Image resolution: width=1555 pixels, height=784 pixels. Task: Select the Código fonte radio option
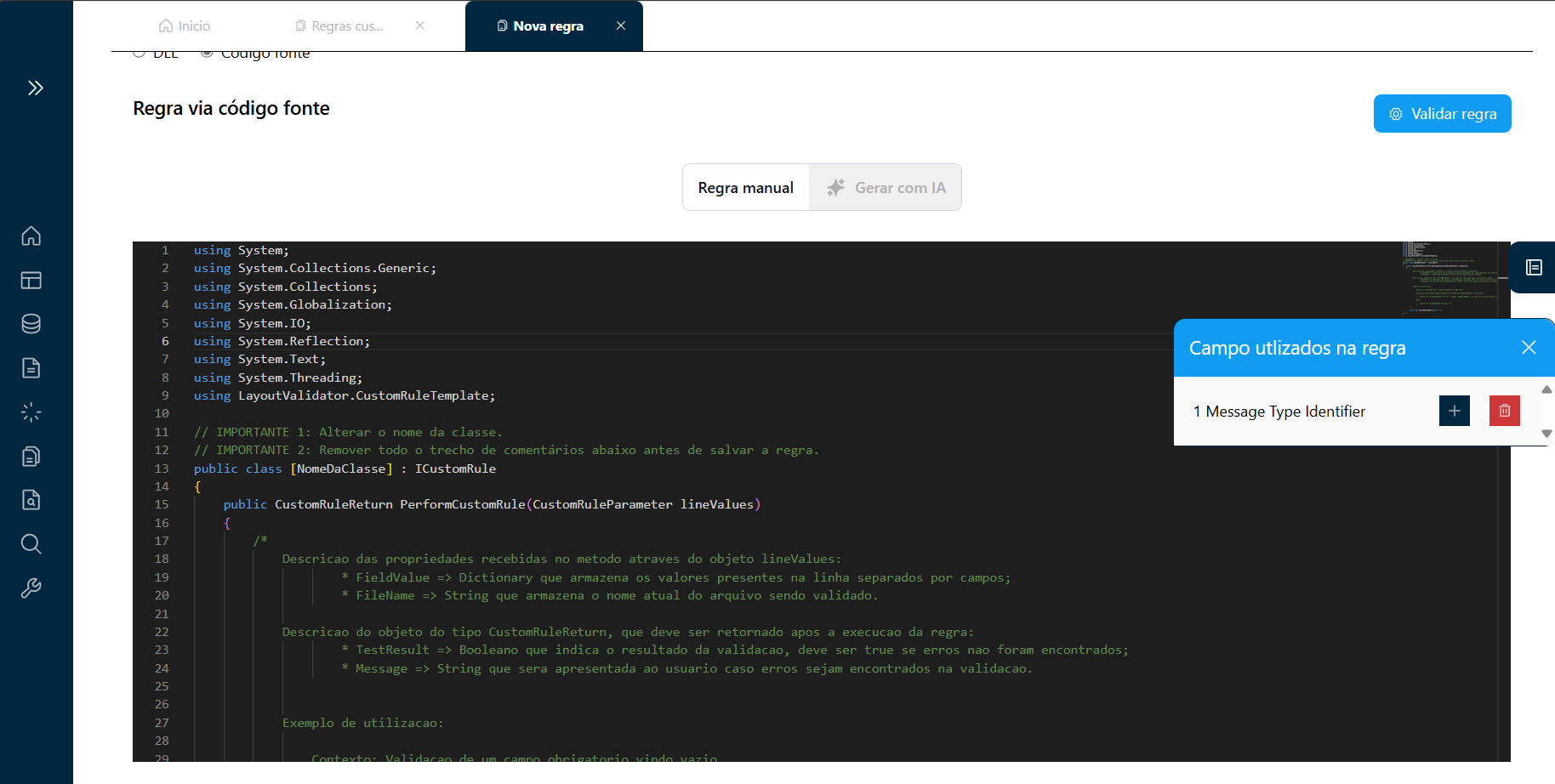tap(207, 54)
